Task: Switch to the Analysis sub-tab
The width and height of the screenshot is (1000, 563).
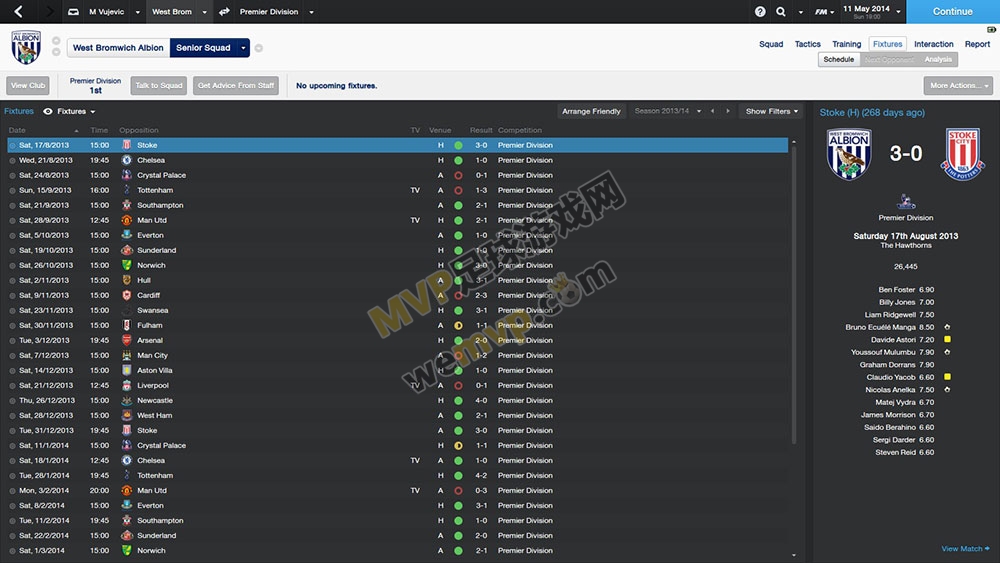Action: tap(938, 59)
